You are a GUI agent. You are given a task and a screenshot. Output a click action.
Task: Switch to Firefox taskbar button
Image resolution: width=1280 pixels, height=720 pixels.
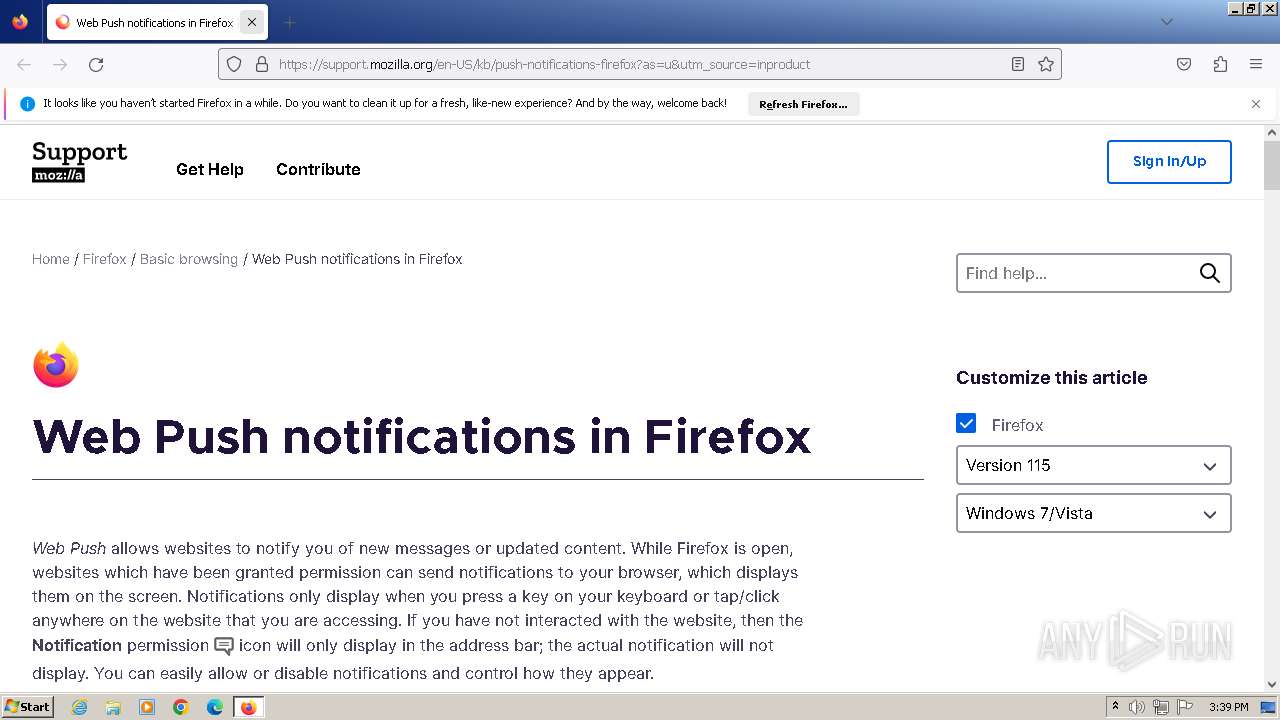(x=249, y=707)
